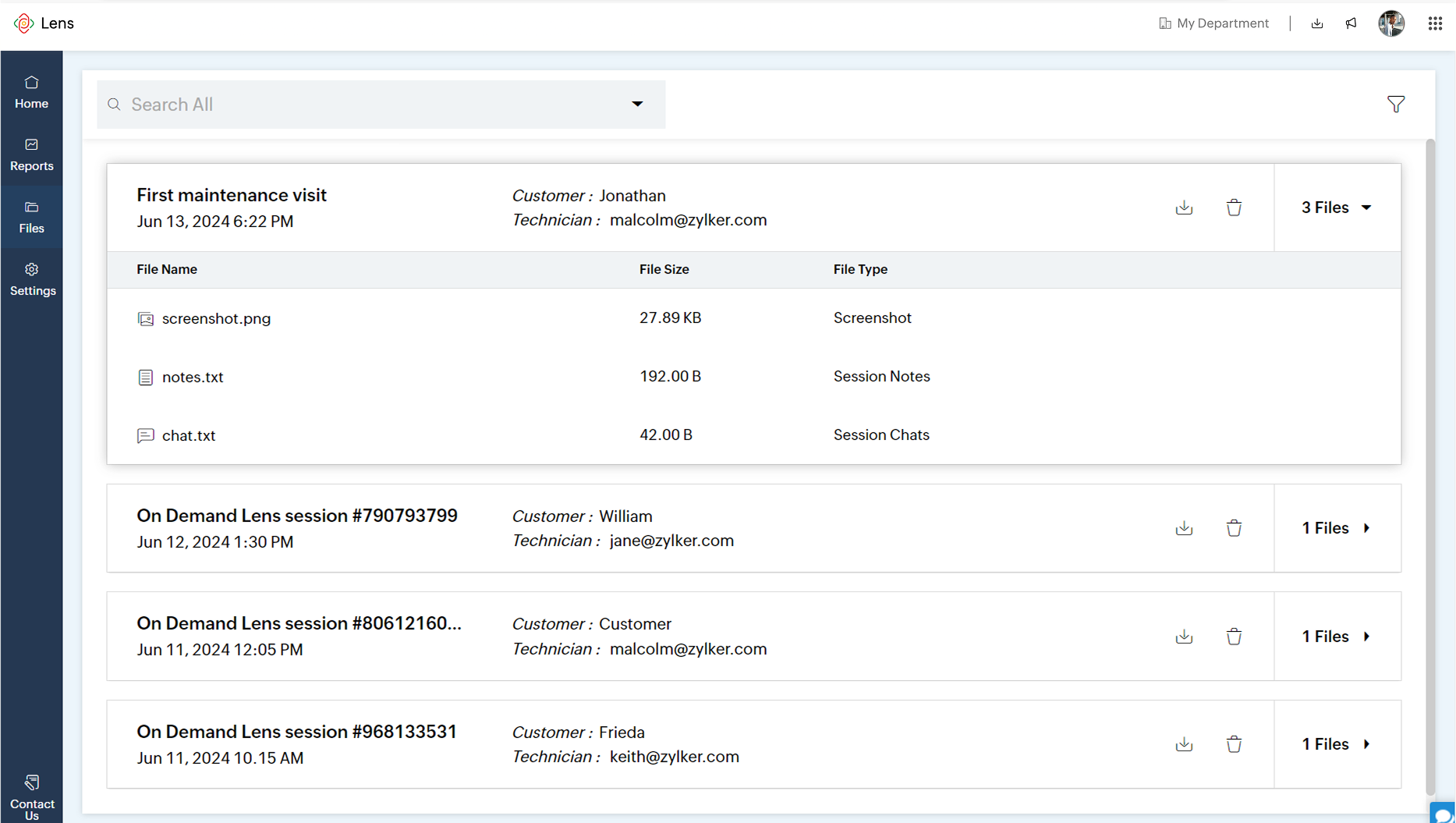Download files of First maintenance visit
This screenshot has height=823, width=1456.
pos(1184,208)
